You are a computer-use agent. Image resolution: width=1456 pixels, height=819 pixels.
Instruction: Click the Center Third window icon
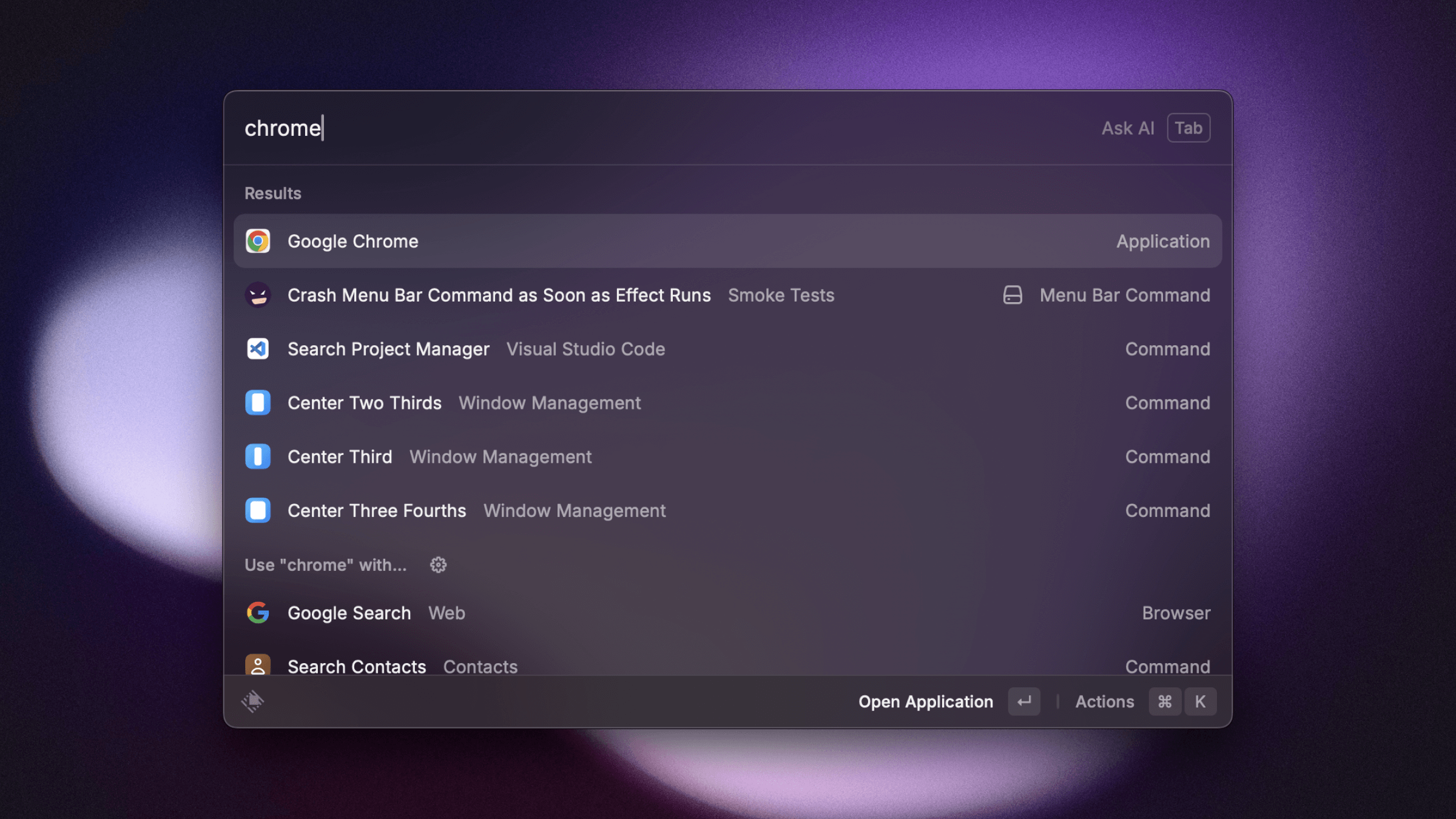(258, 457)
